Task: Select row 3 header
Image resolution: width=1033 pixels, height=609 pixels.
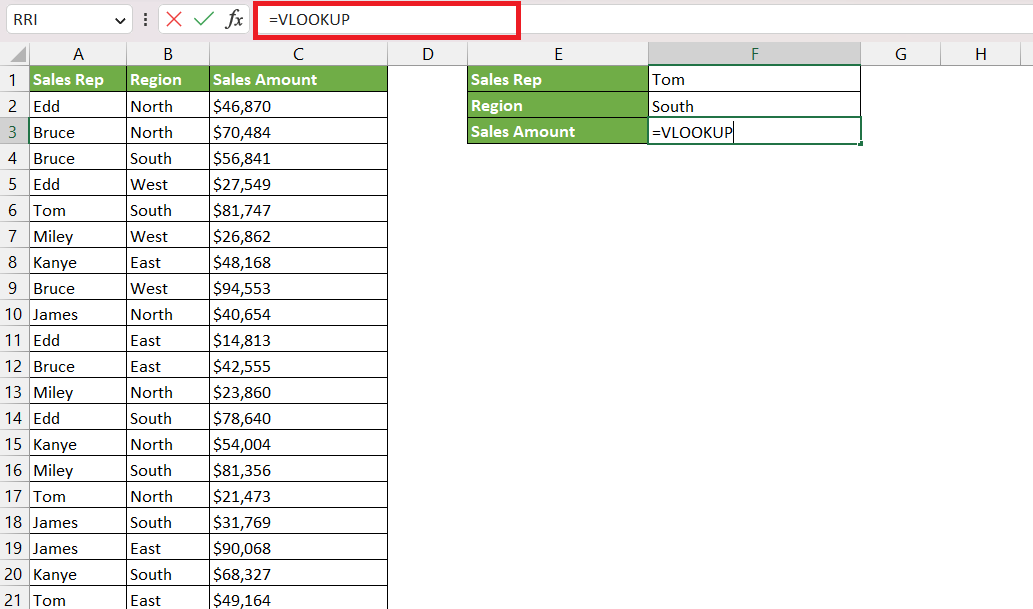Action: coord(13,132)
